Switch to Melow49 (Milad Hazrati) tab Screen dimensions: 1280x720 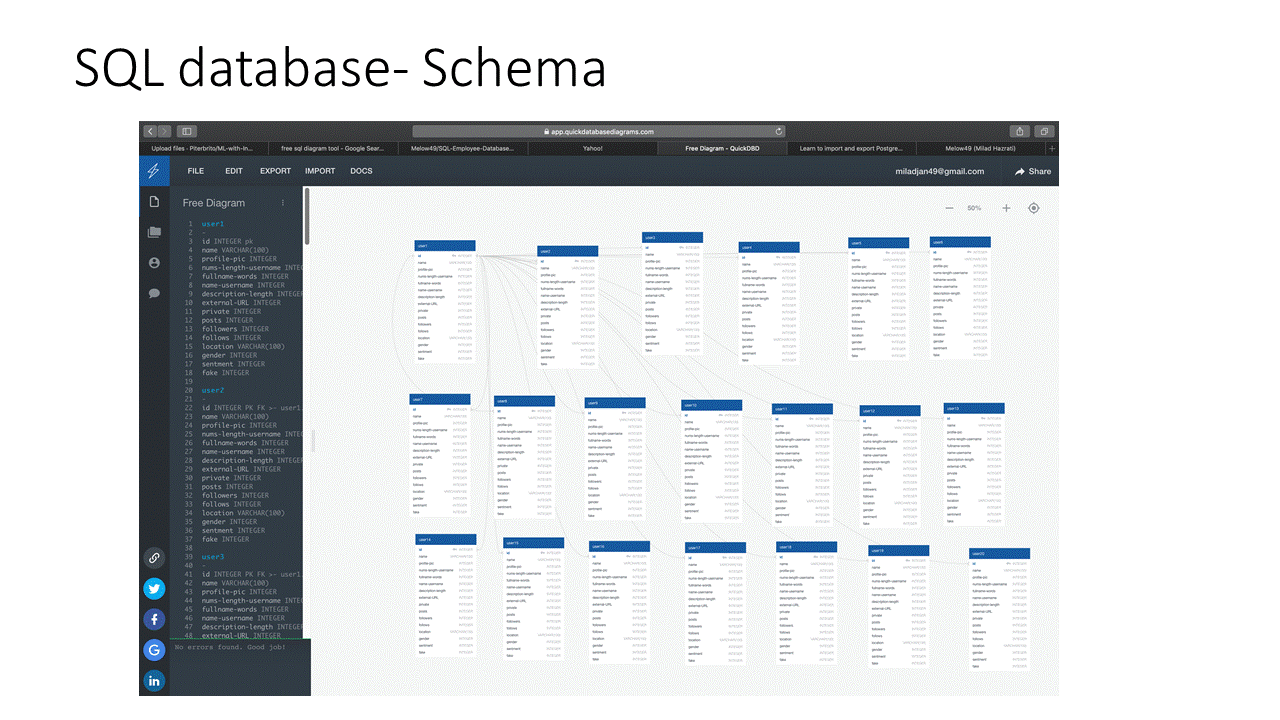pos(980,148)
